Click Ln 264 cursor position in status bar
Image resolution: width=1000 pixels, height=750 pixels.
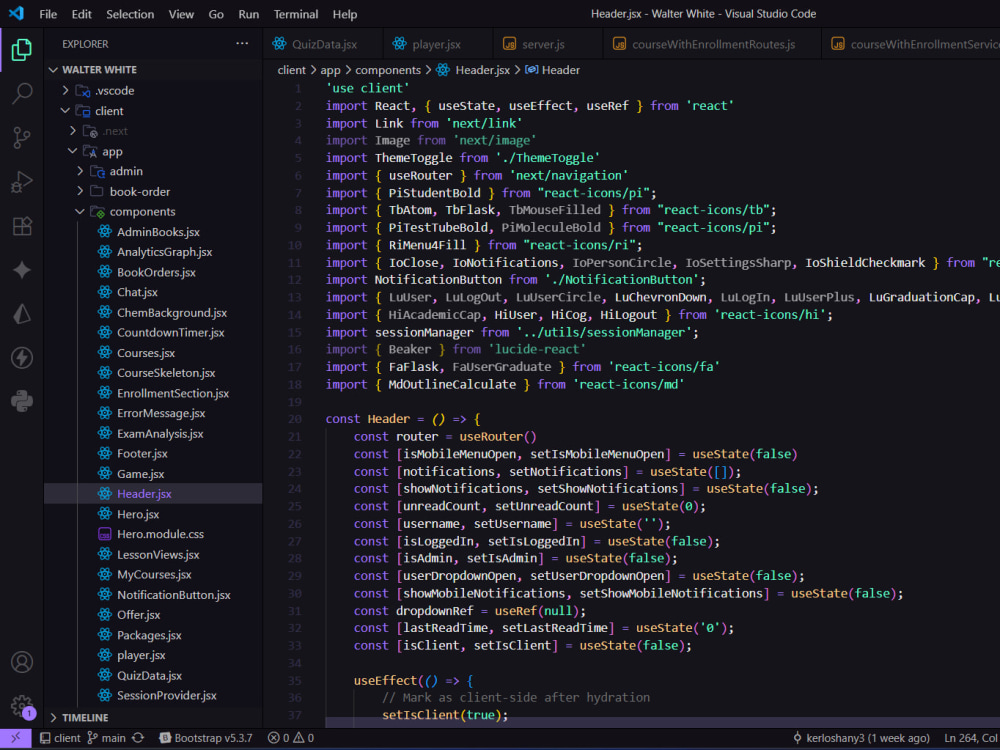click(971, 738)
